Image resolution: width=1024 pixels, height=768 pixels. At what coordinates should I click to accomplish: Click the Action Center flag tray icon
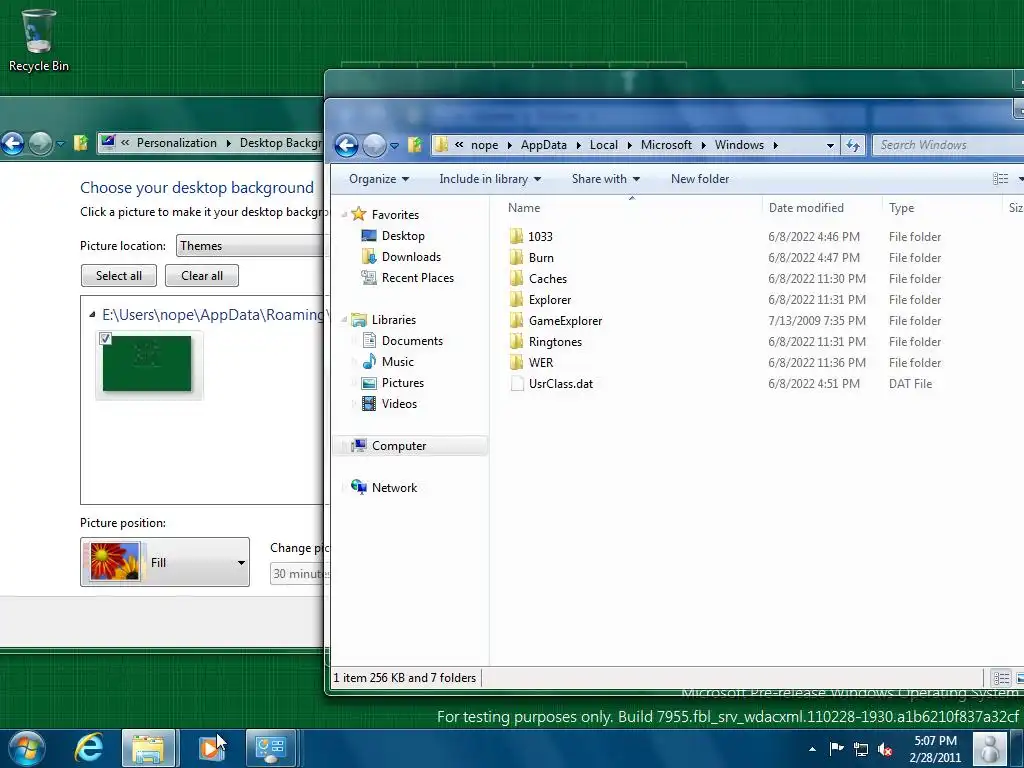[x=836, y=748]
